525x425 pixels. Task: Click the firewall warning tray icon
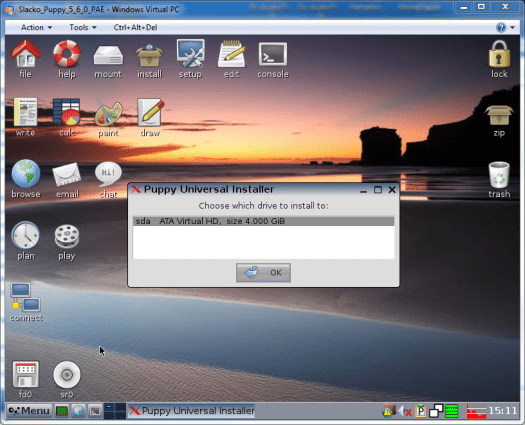point(388,411)
